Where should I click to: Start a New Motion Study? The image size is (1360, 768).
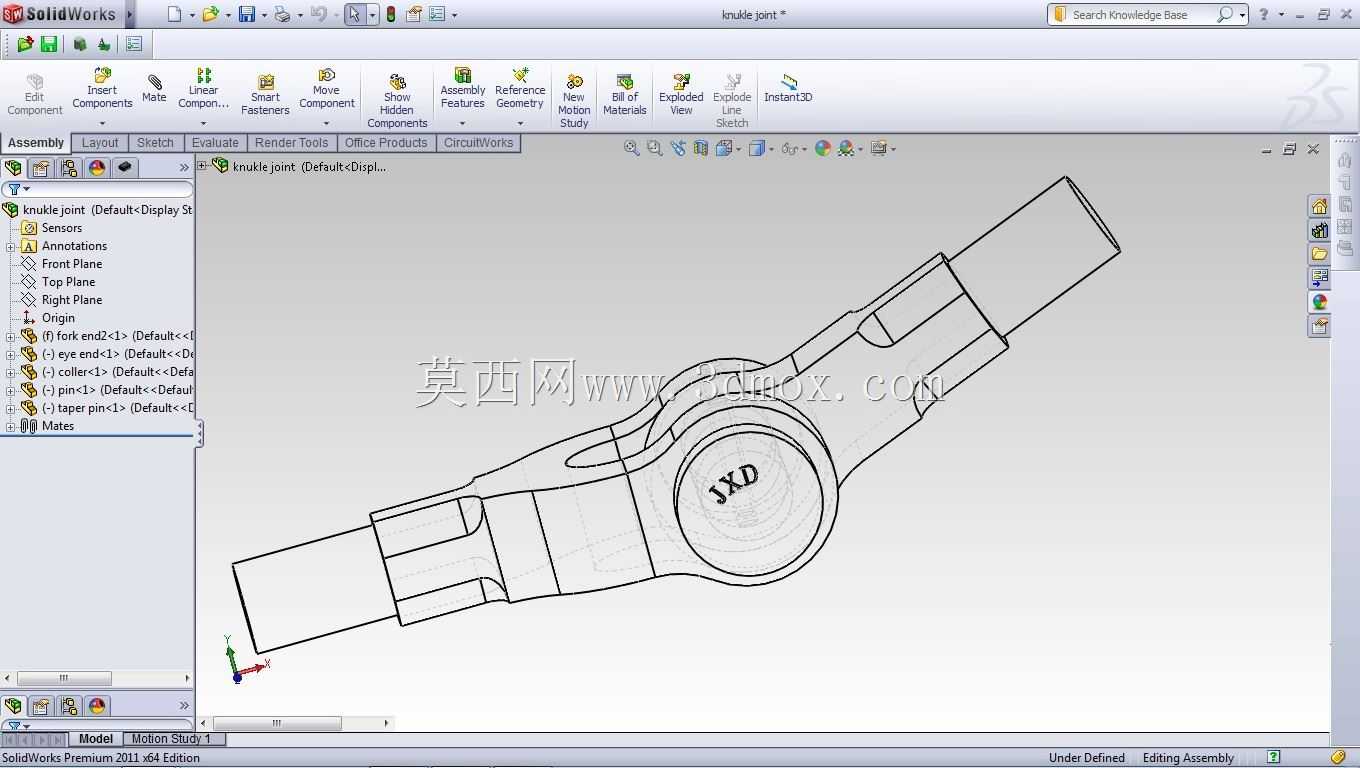(574, 101)
